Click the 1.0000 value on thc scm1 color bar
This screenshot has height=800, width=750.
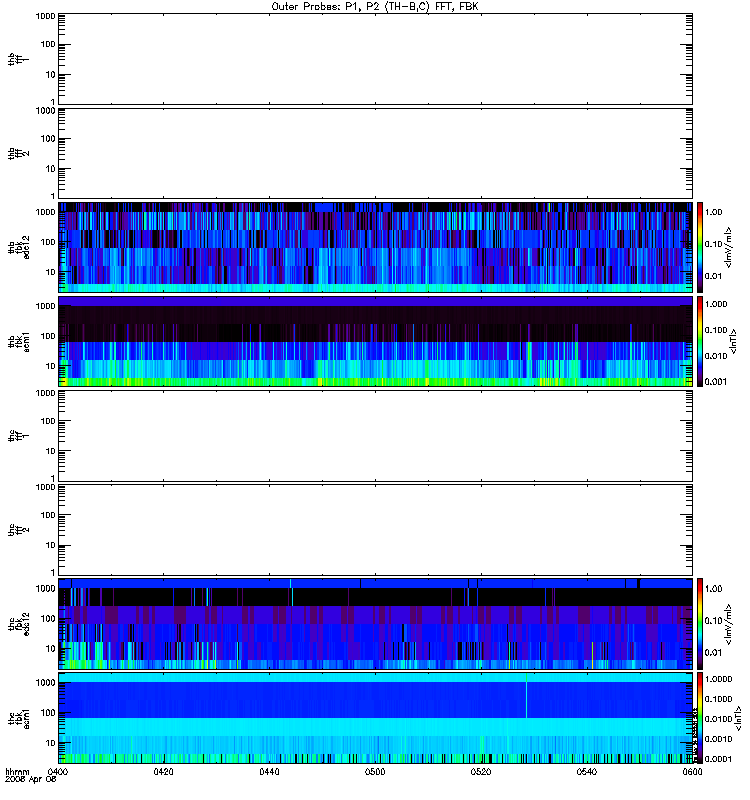click(718, 679)
